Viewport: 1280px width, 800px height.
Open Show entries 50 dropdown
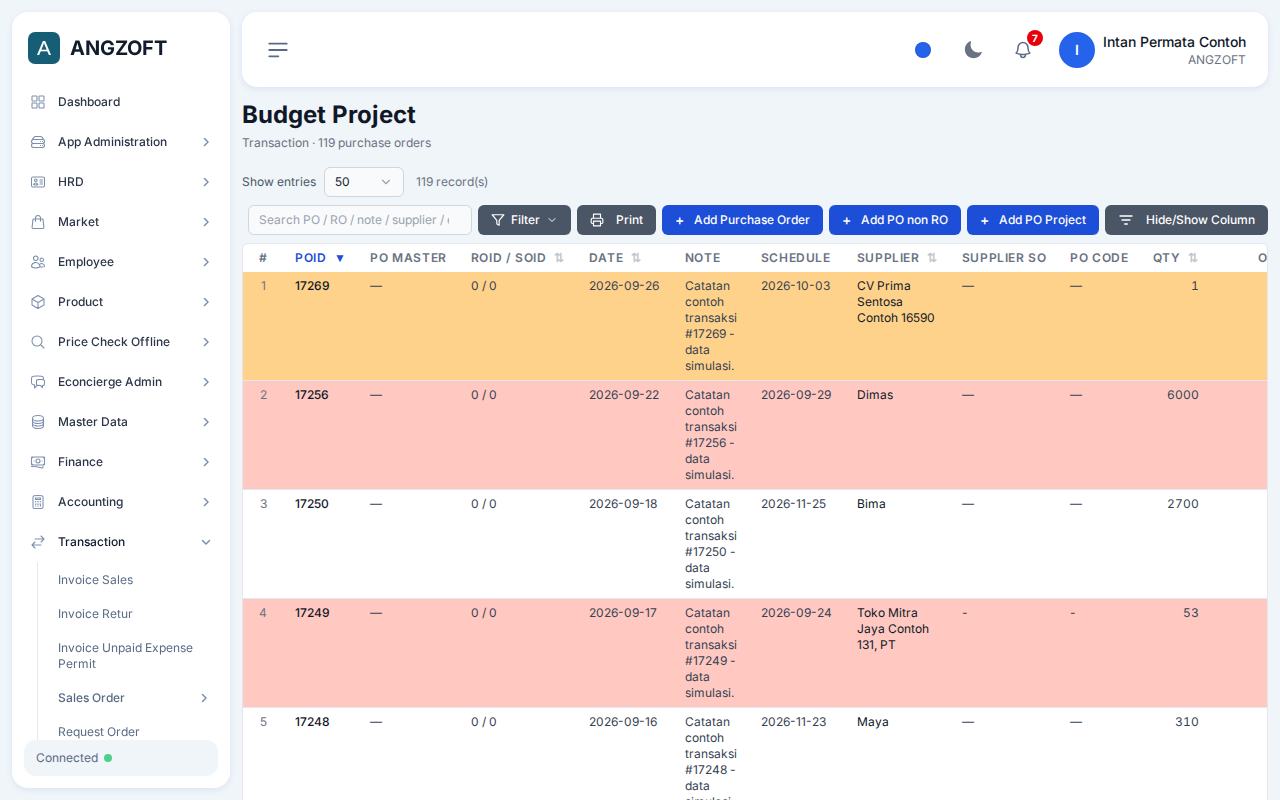coord(364,182)
